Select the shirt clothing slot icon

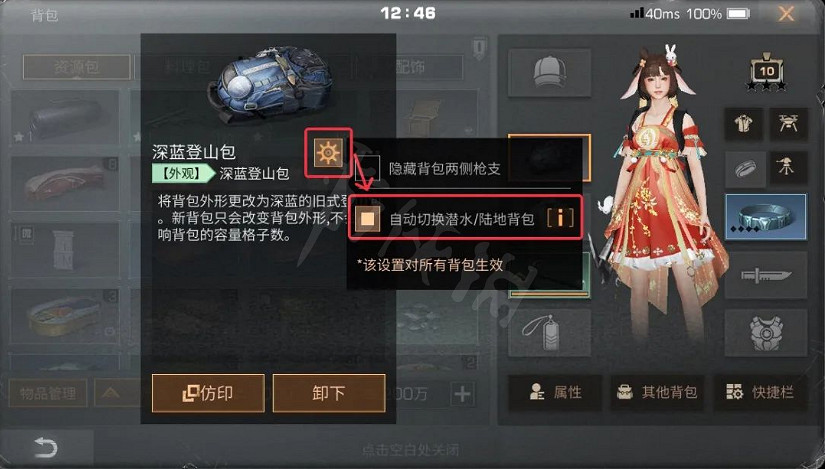tap(744, 124)
